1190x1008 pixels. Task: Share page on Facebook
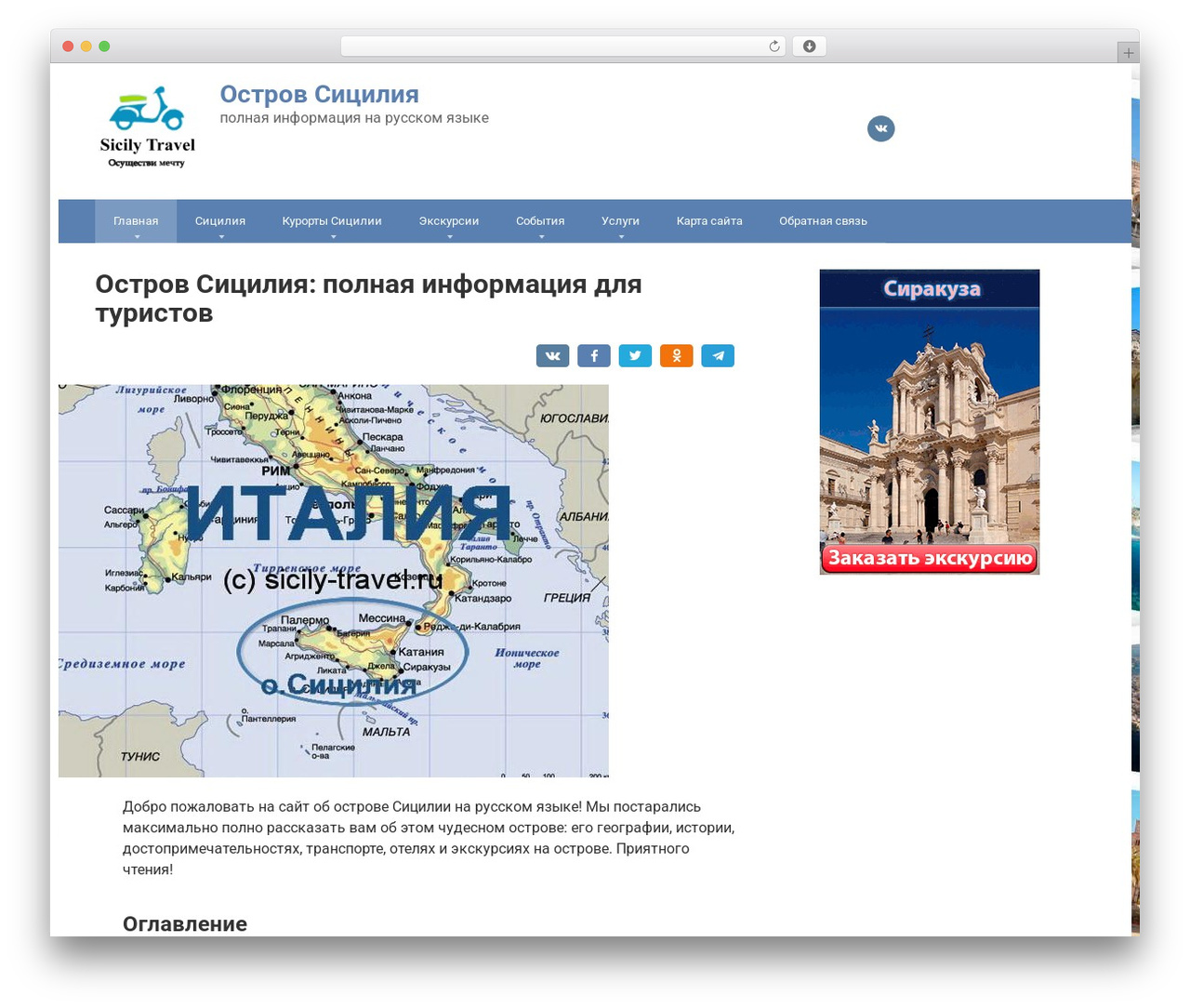click(594, 355)
